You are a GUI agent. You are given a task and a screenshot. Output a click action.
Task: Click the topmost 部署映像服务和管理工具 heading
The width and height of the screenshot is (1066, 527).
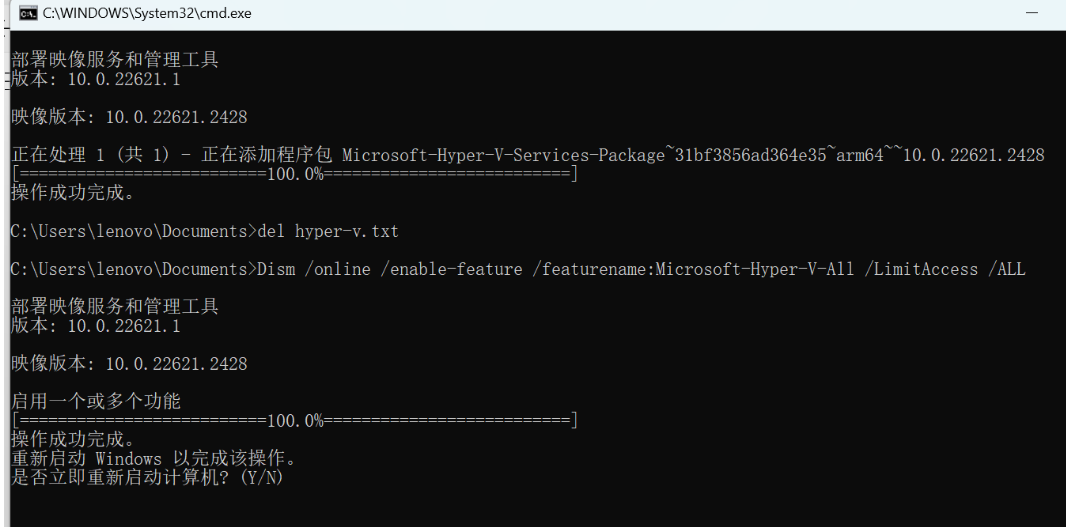tap(115, 60)
